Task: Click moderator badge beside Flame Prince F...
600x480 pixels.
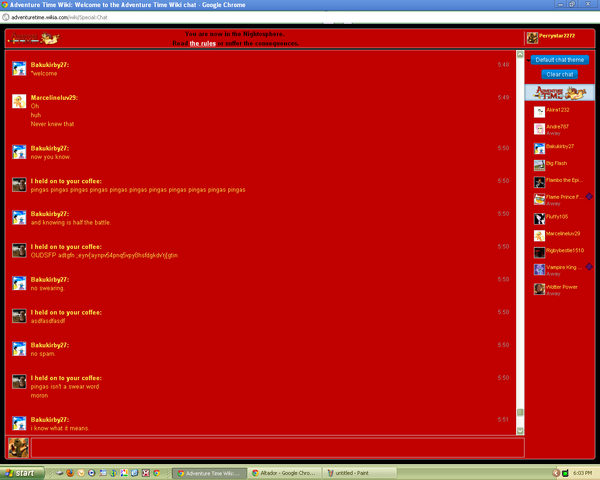Action: 589,196
